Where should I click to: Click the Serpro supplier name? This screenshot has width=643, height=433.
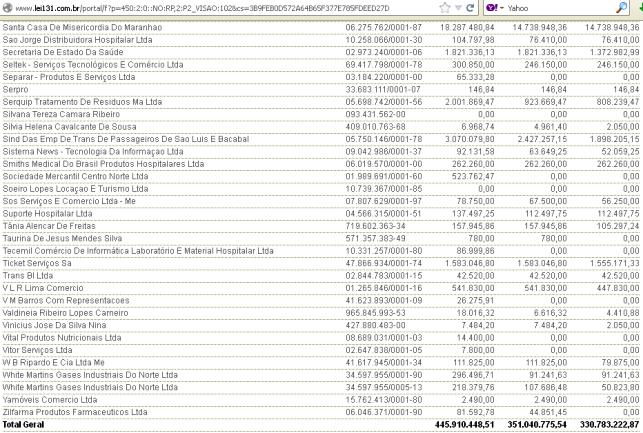15,89
